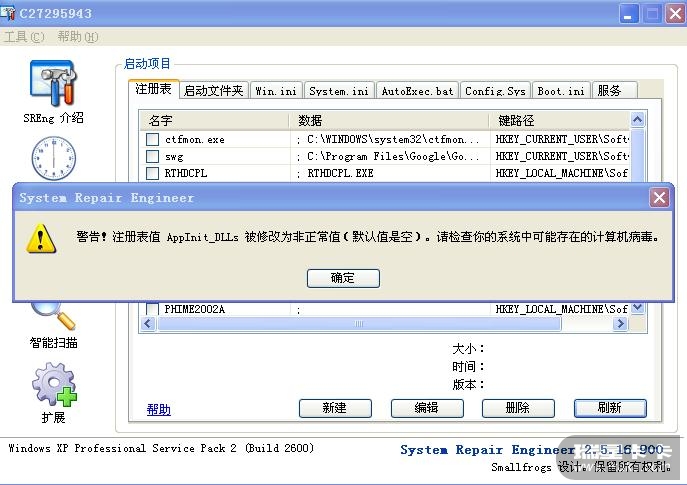Click the 删除 button

click(518, 408)
